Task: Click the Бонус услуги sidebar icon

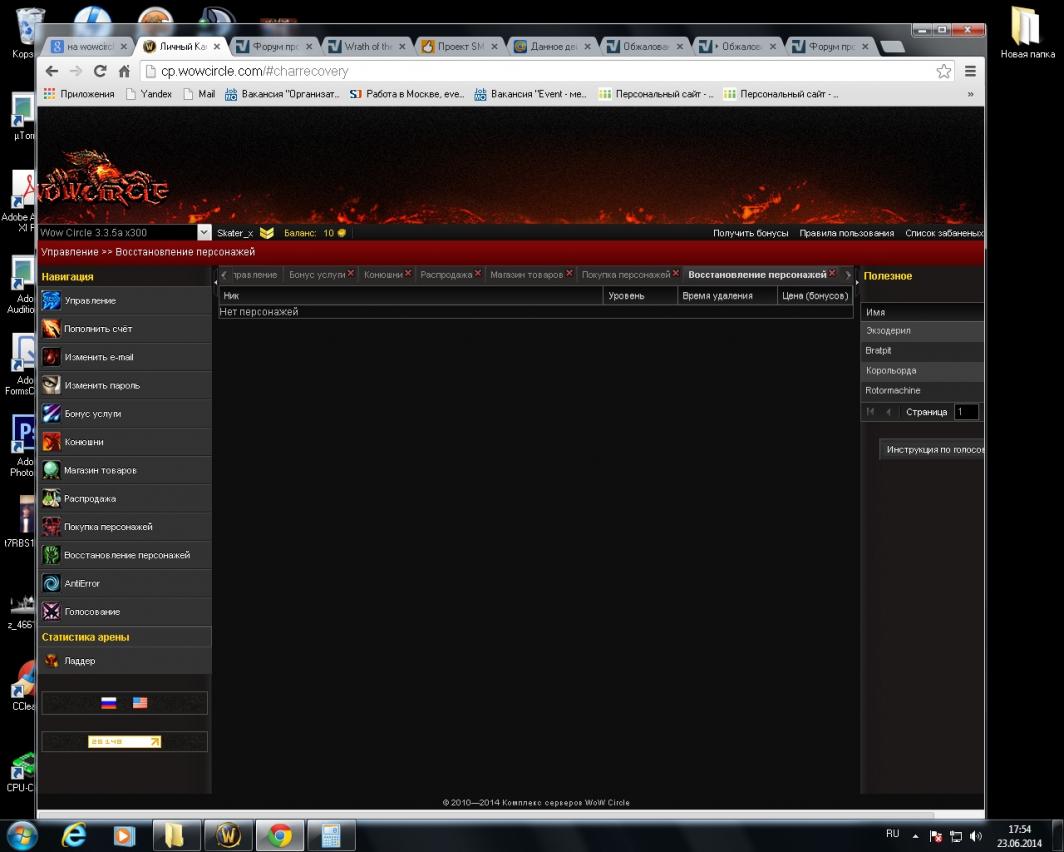Action: (51, 413)
